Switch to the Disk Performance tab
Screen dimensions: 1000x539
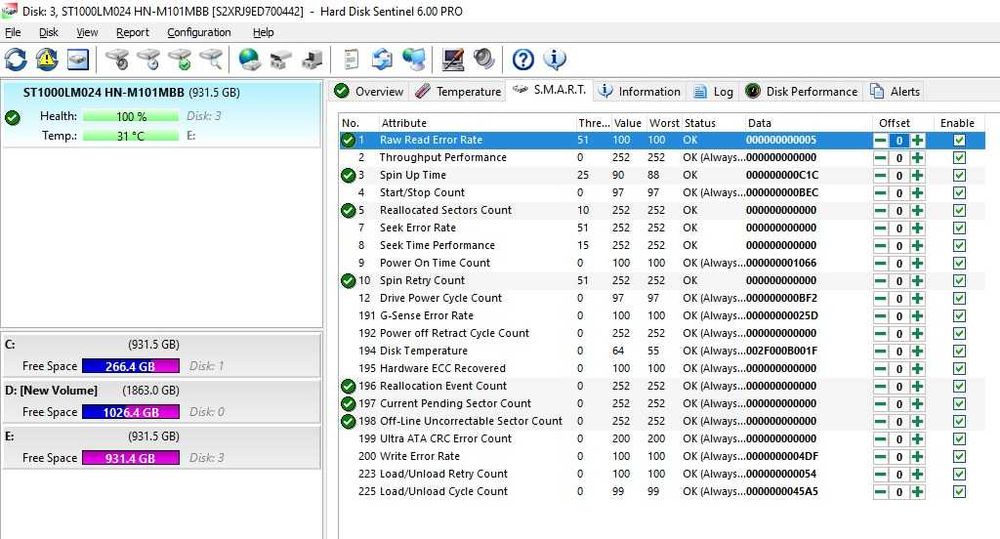(802, 91)
